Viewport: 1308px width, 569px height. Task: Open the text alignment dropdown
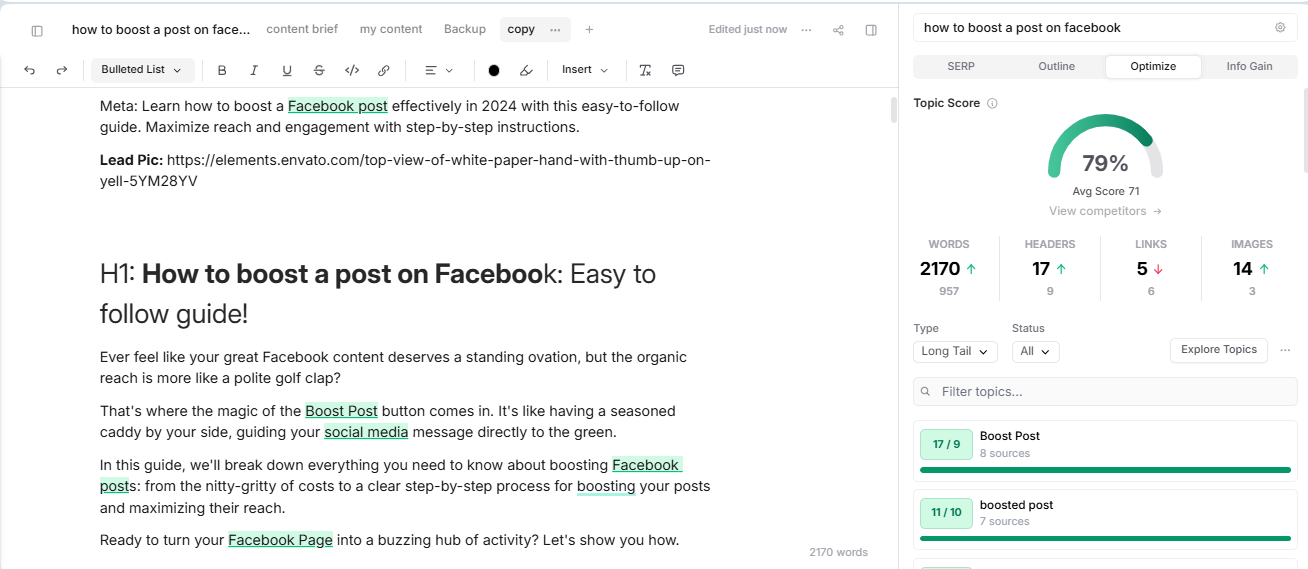point(438,70)
